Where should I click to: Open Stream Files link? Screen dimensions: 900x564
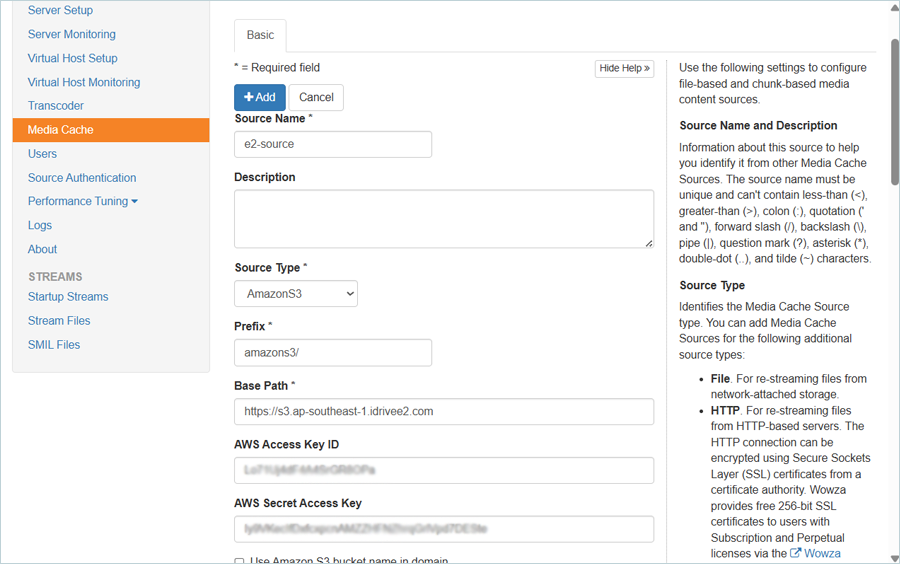[59, 321]
